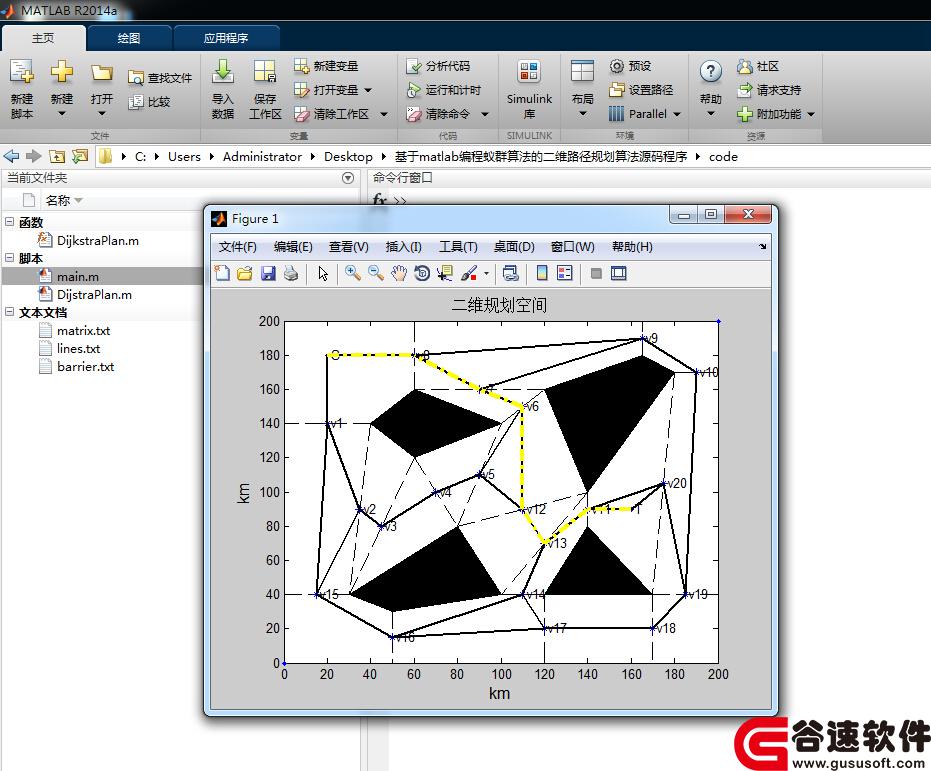
Task: Open 预设 (Preferences) gear
Action: [630, 66]
